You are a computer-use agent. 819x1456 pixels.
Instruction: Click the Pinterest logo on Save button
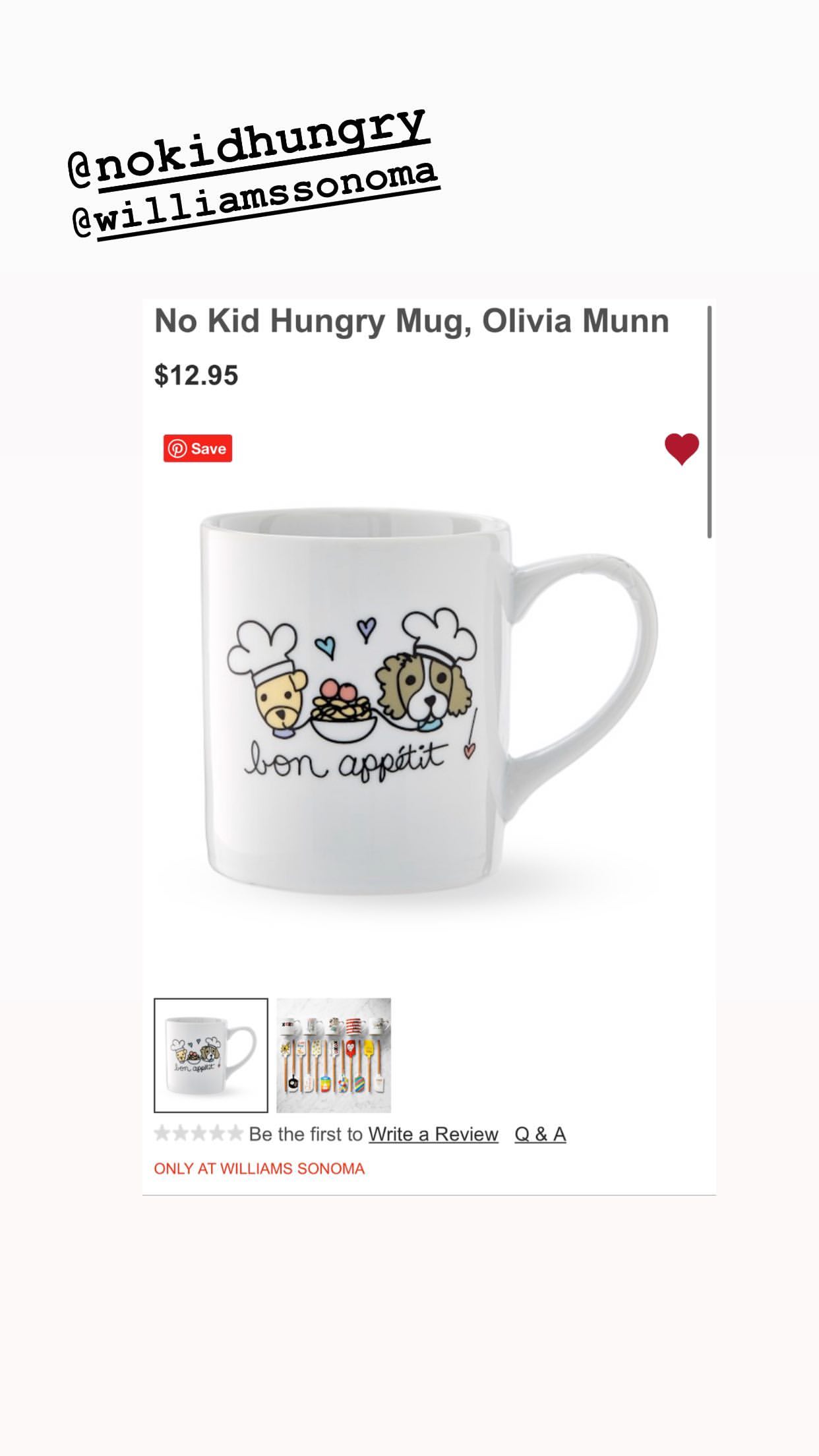[177, 448]
